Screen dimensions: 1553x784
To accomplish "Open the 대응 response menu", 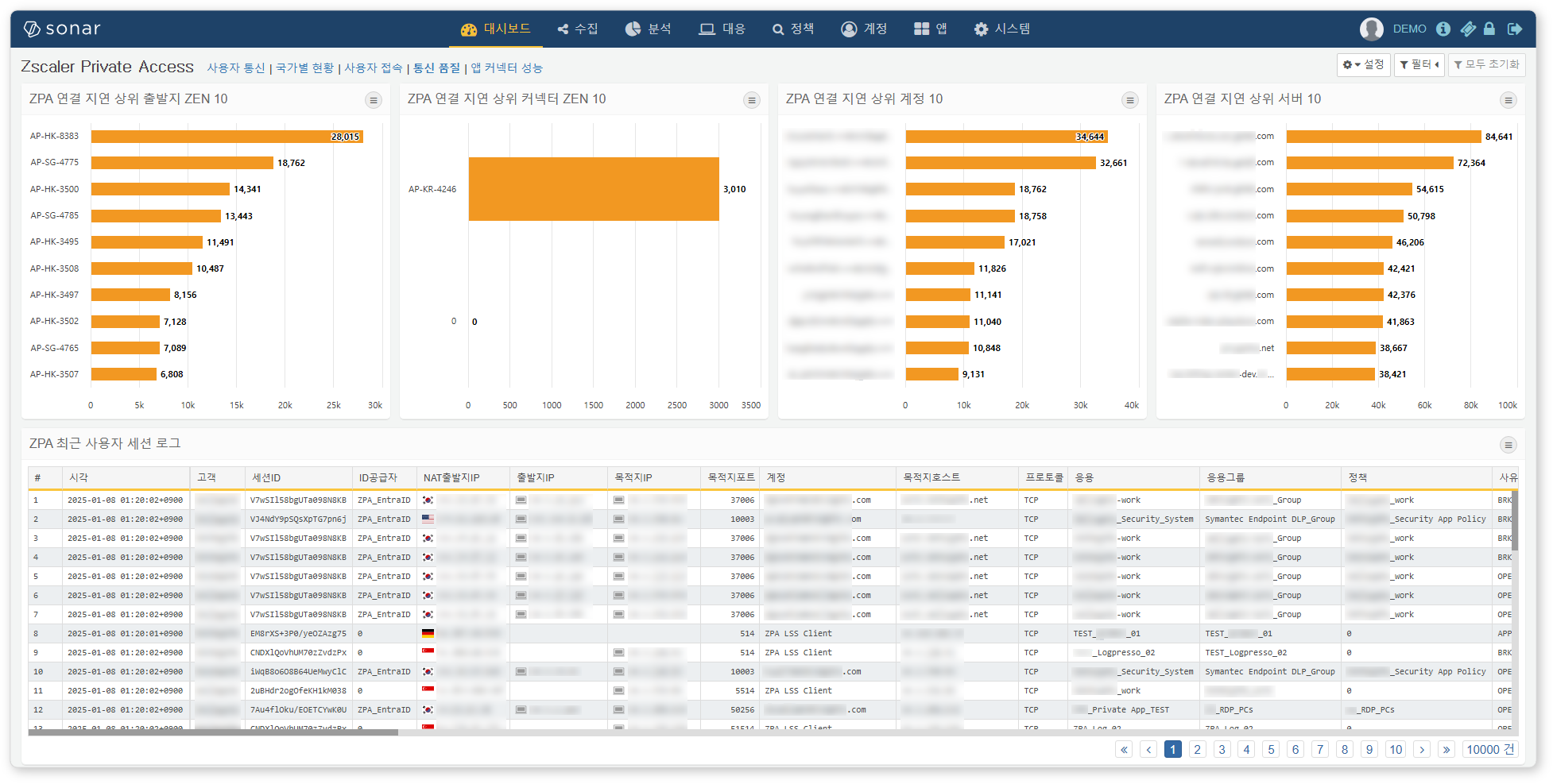I will click(x=722, y=29).
